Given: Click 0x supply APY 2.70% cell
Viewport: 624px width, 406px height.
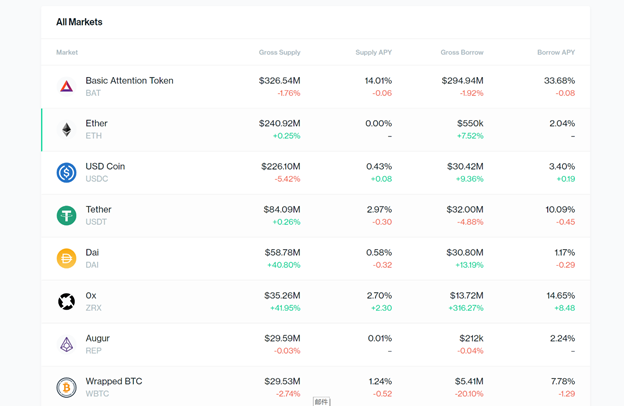Looking at the screenshot, I should coord(379,296).
